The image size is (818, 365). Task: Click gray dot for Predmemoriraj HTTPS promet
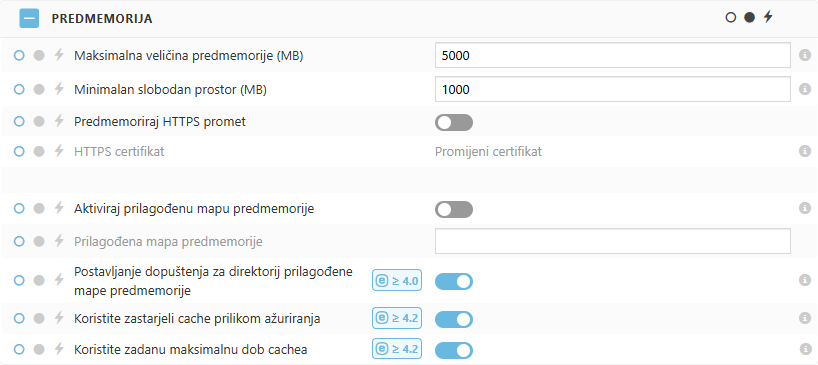(x=39, y=121)
